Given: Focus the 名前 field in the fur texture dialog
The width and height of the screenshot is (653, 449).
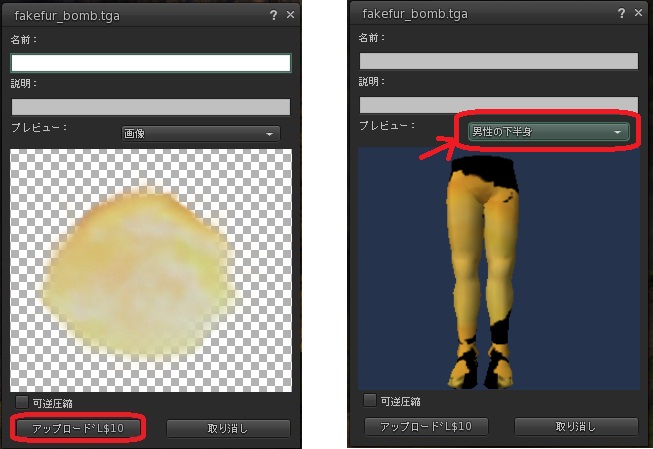Looking at the screenshot, I should tap(150, 62).
